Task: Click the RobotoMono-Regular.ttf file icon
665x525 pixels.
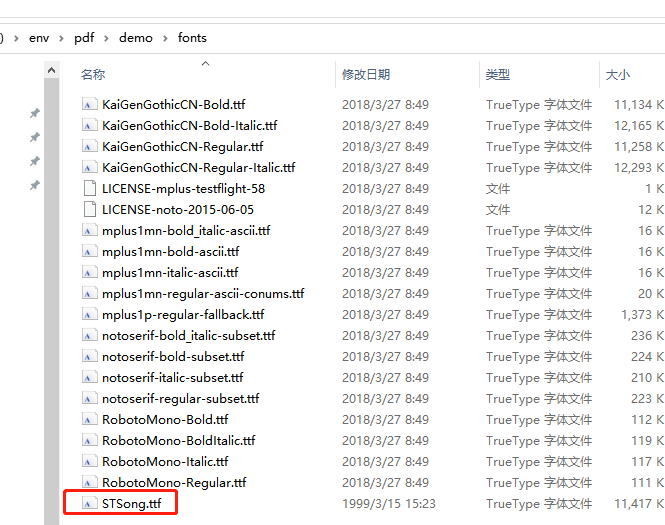Action: pos(89,482)
